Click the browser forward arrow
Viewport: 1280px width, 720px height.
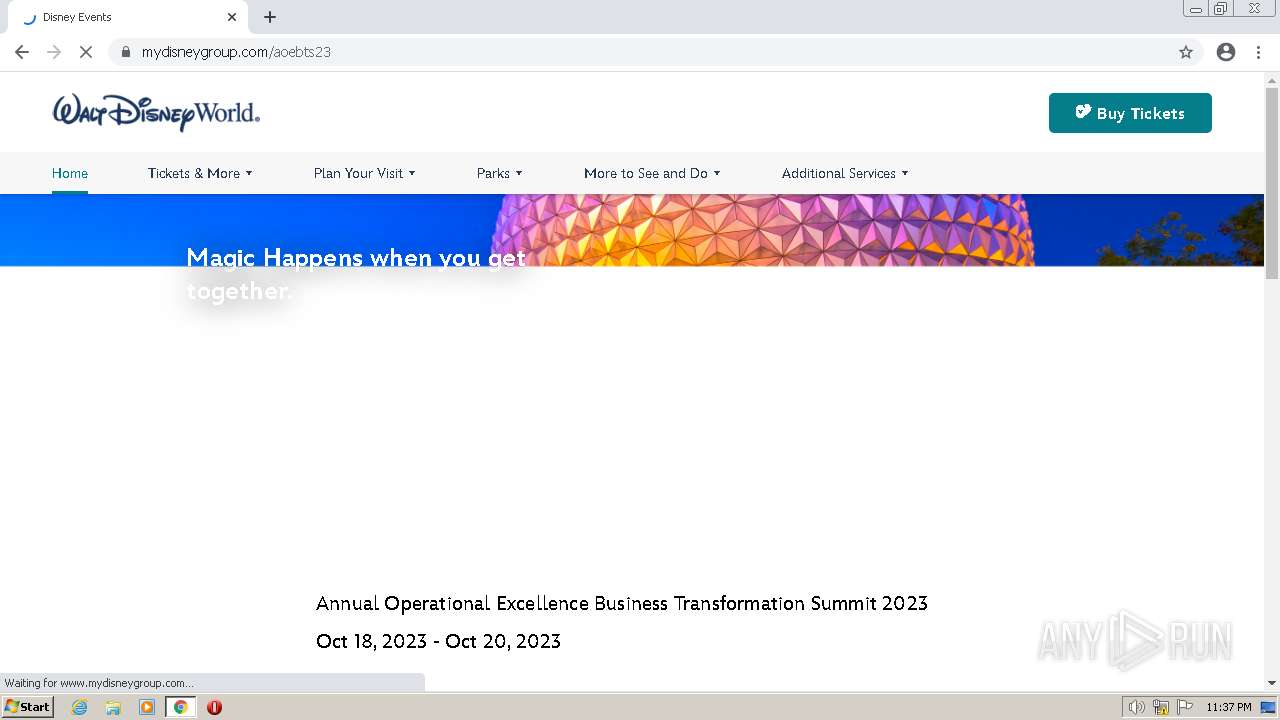pos(54,52)
